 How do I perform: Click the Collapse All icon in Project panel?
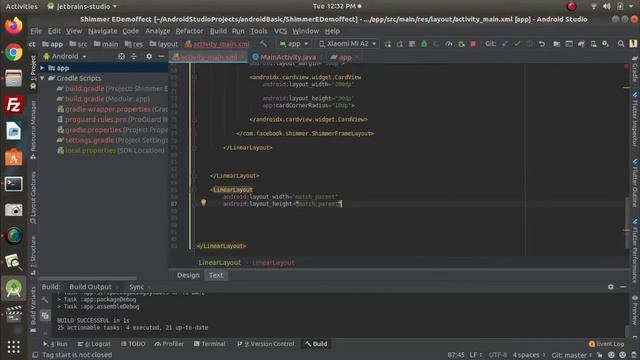tap(133, 56)
